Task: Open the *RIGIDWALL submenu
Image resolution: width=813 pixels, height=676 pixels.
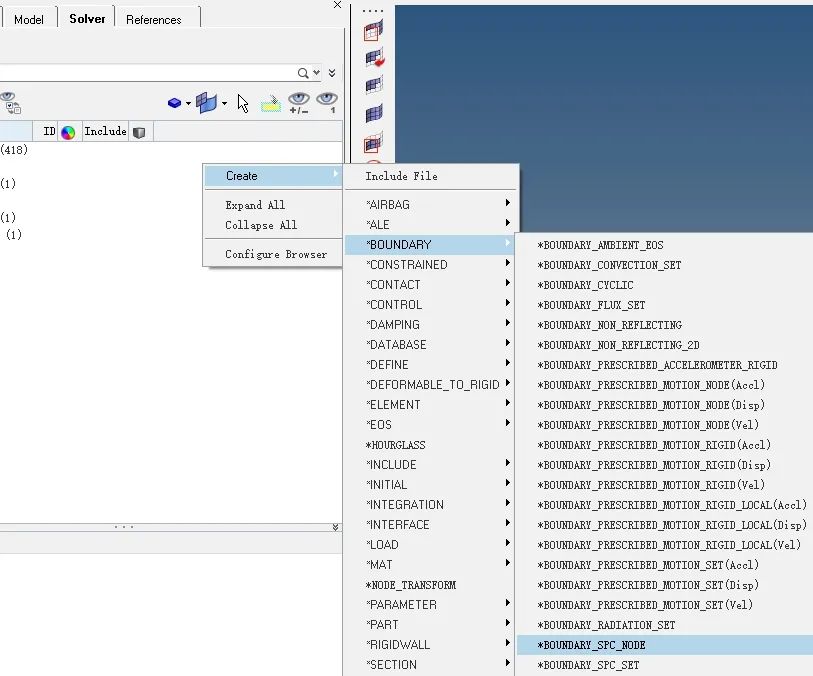Action: click(x=431, y=644)
